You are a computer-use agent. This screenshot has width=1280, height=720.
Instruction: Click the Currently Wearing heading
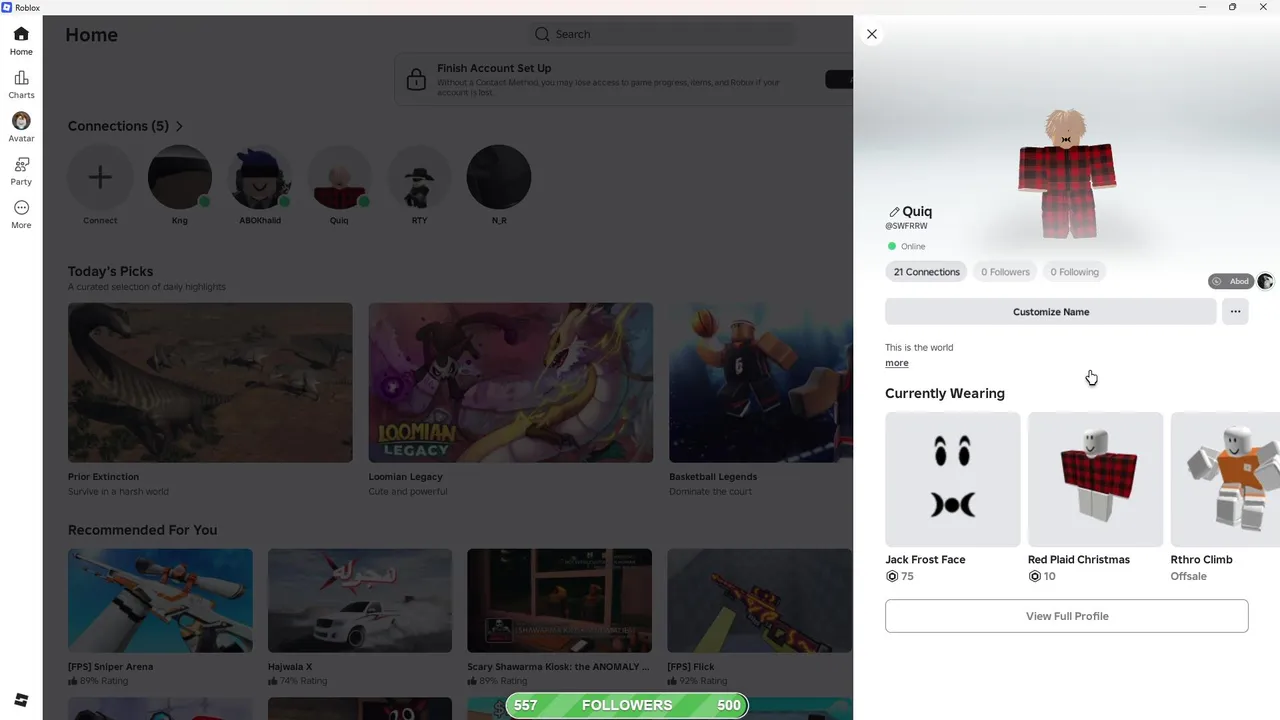pos(945,393)
